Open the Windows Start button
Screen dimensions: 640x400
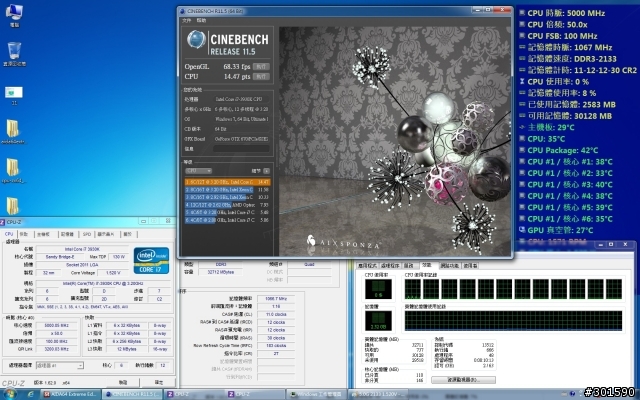click(x=9, y=394)
